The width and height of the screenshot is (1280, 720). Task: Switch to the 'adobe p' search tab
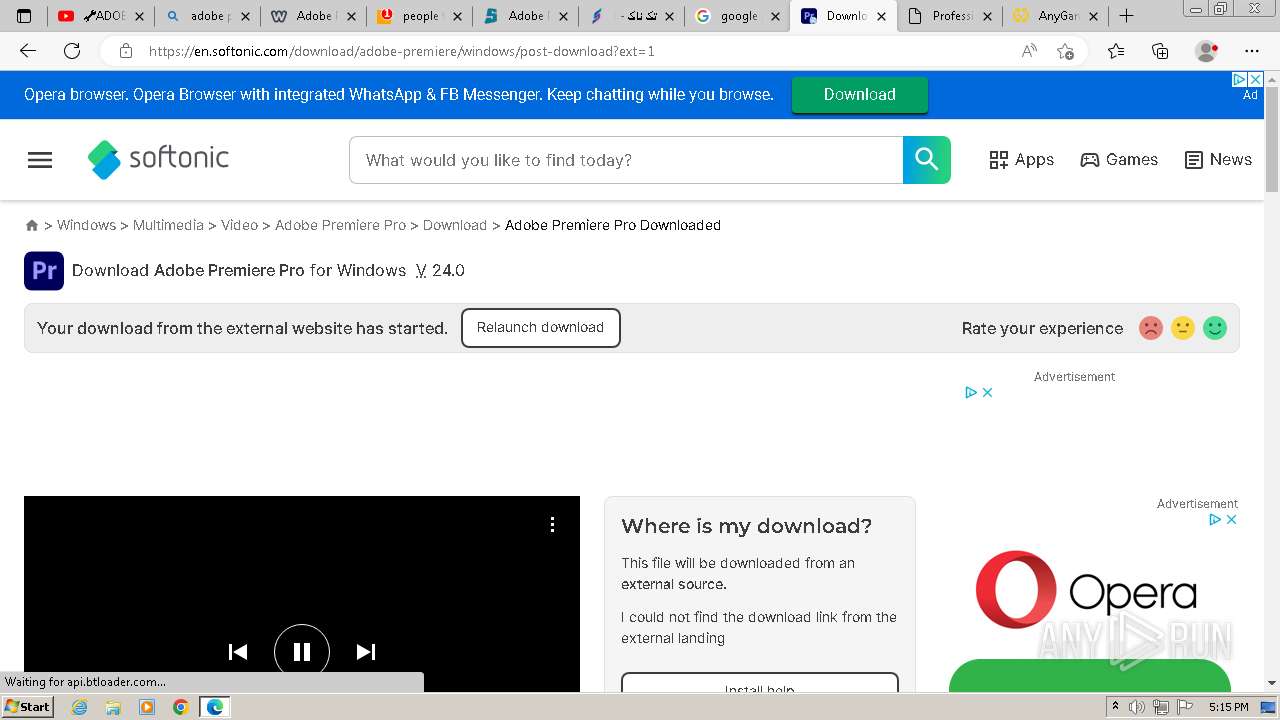point(207,16)
